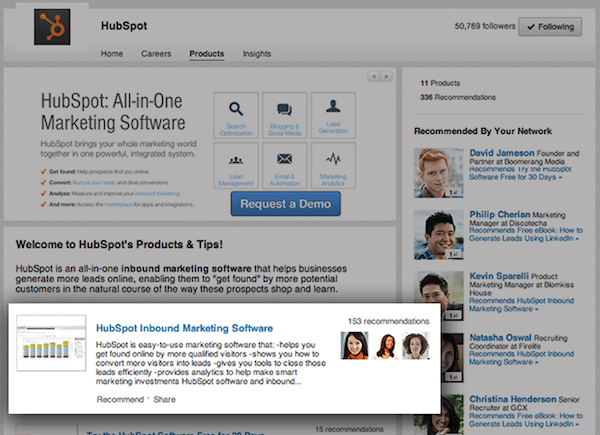This screenshot has height=435, width=600.
Task: Open Christina Henderson's recommended free eBook link
Action: [x=526, y=420]
